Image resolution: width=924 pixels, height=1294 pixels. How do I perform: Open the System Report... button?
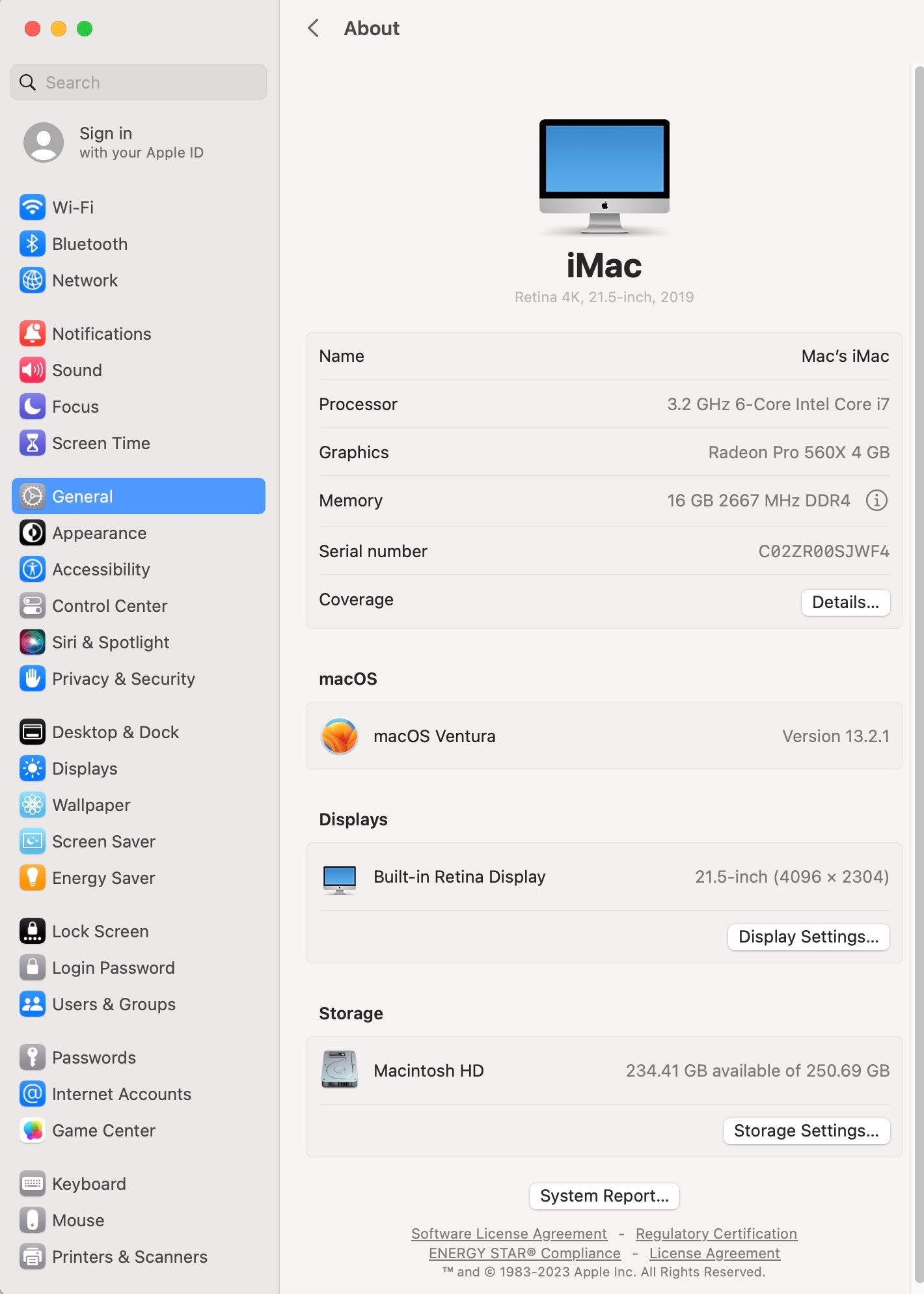tap(604, 1196)
